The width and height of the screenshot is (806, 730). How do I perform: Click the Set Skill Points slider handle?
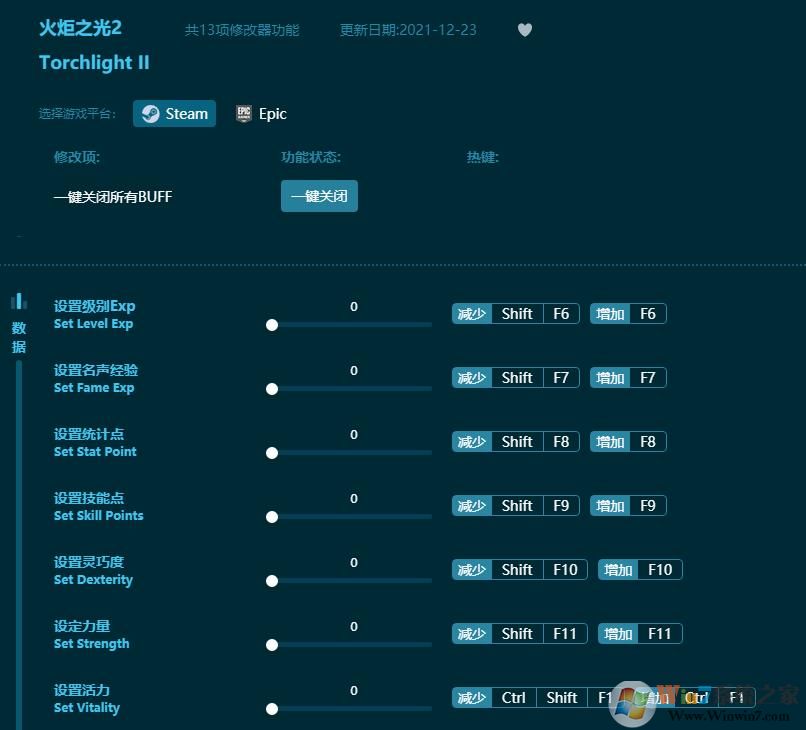click(x=272, y=517)
